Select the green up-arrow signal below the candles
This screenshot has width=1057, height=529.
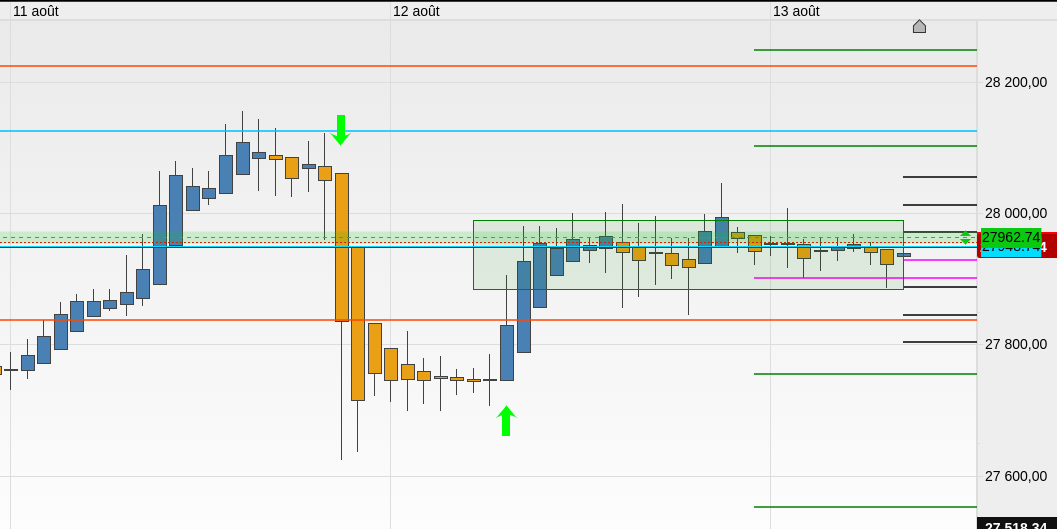506,421
